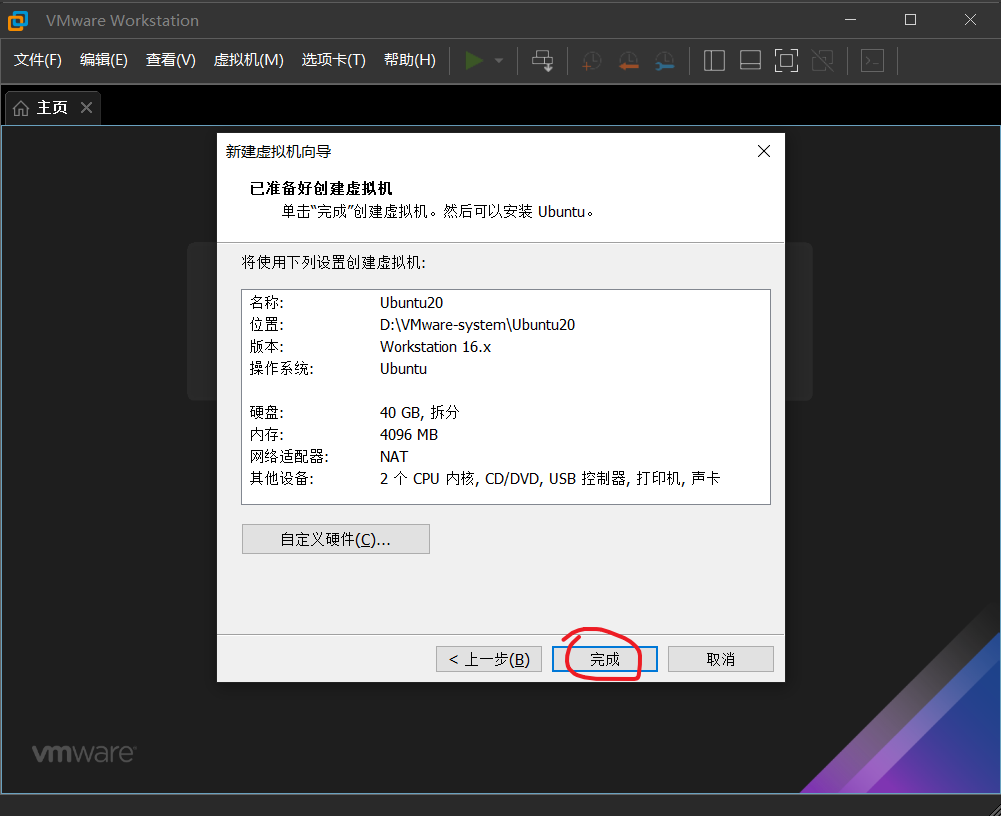Close the 主页 tab
1001x816 pixels.
point(87,107)
